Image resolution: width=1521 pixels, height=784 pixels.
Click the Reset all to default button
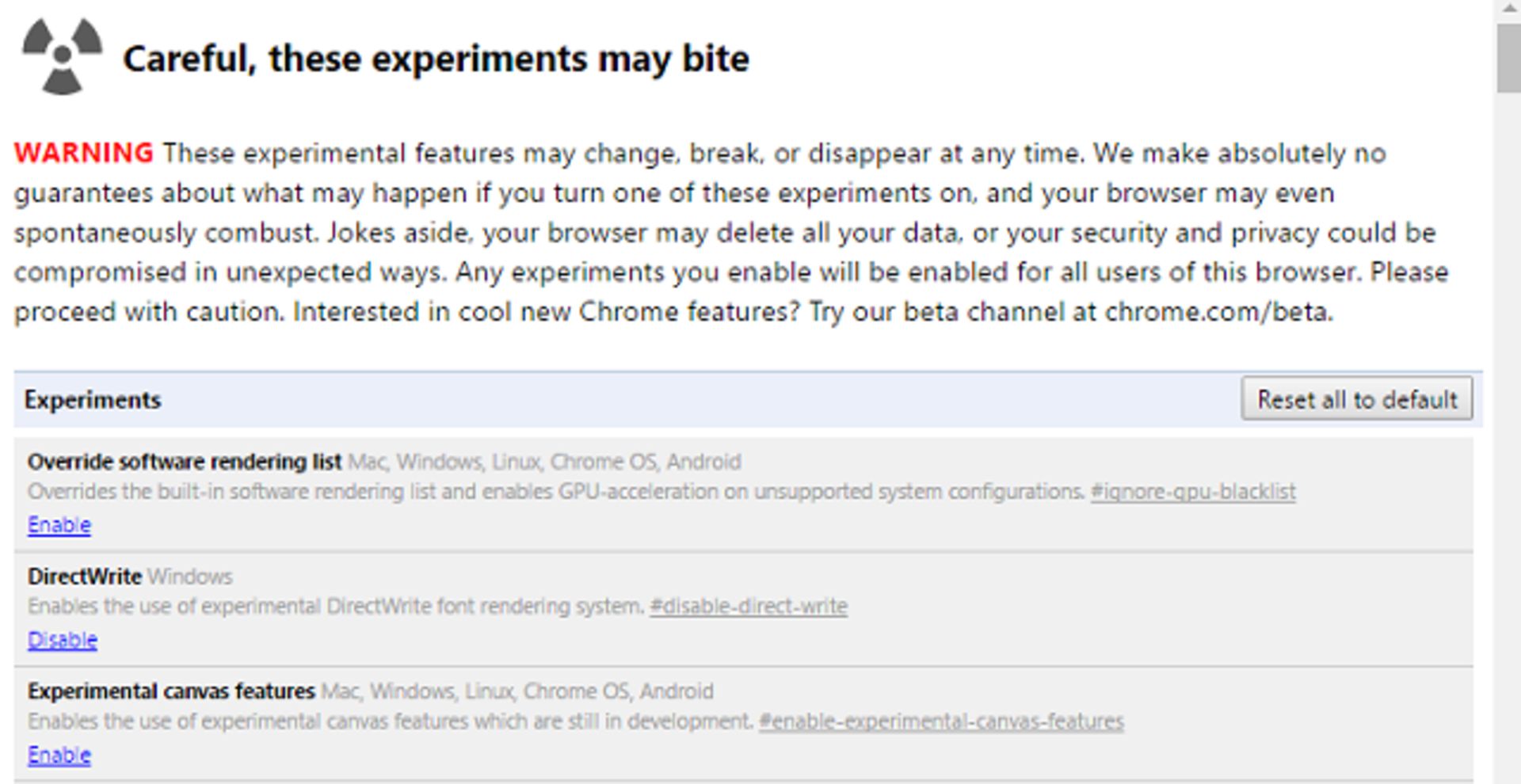[x=1357, y=399]
